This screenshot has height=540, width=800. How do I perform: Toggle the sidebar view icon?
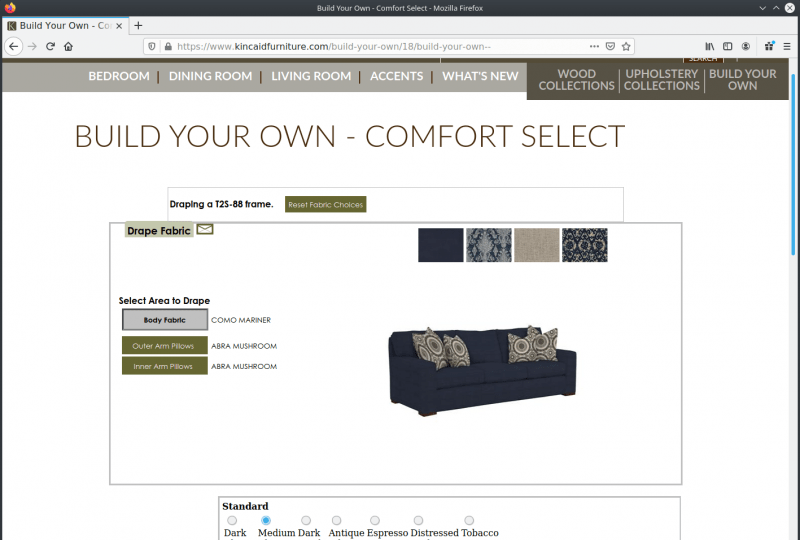coord(728,46)
